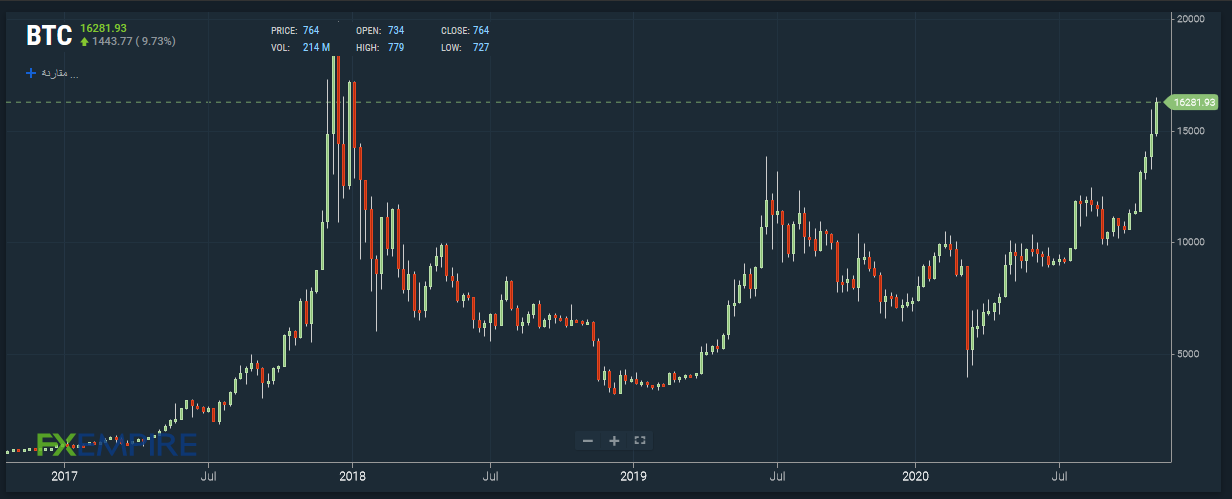Click the PRICE value 764
This screenshot has height=499, width=1232.
click(311, 31)
